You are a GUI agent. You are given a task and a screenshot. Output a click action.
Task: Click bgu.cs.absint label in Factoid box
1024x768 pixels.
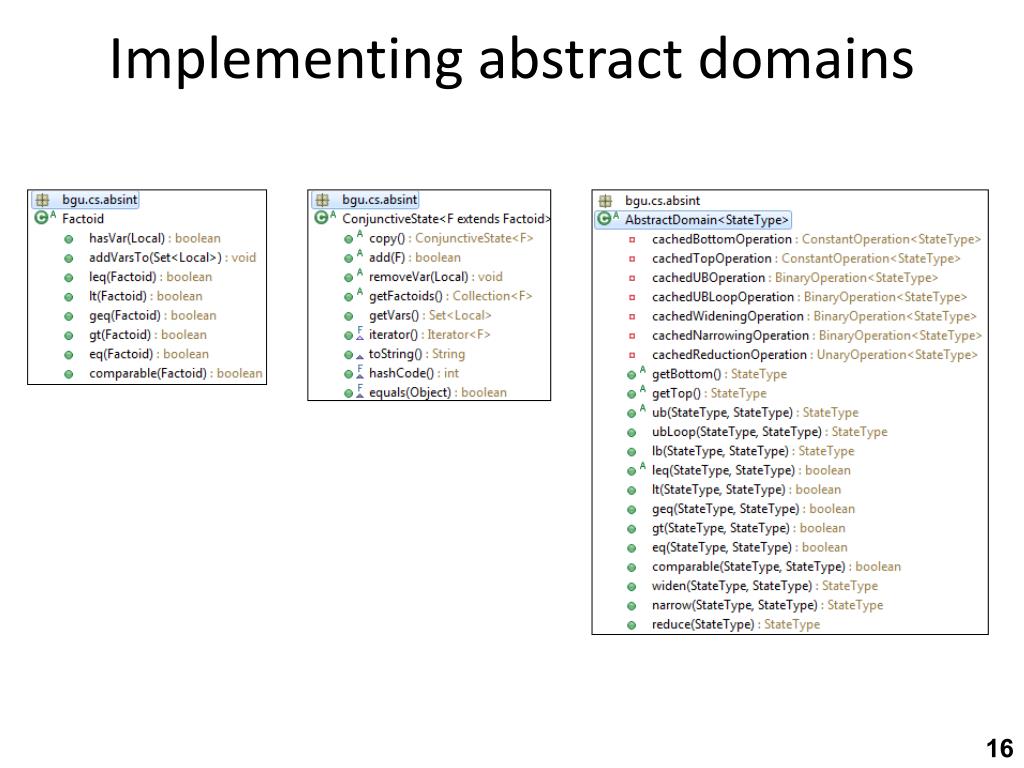(x=99, y=200)
